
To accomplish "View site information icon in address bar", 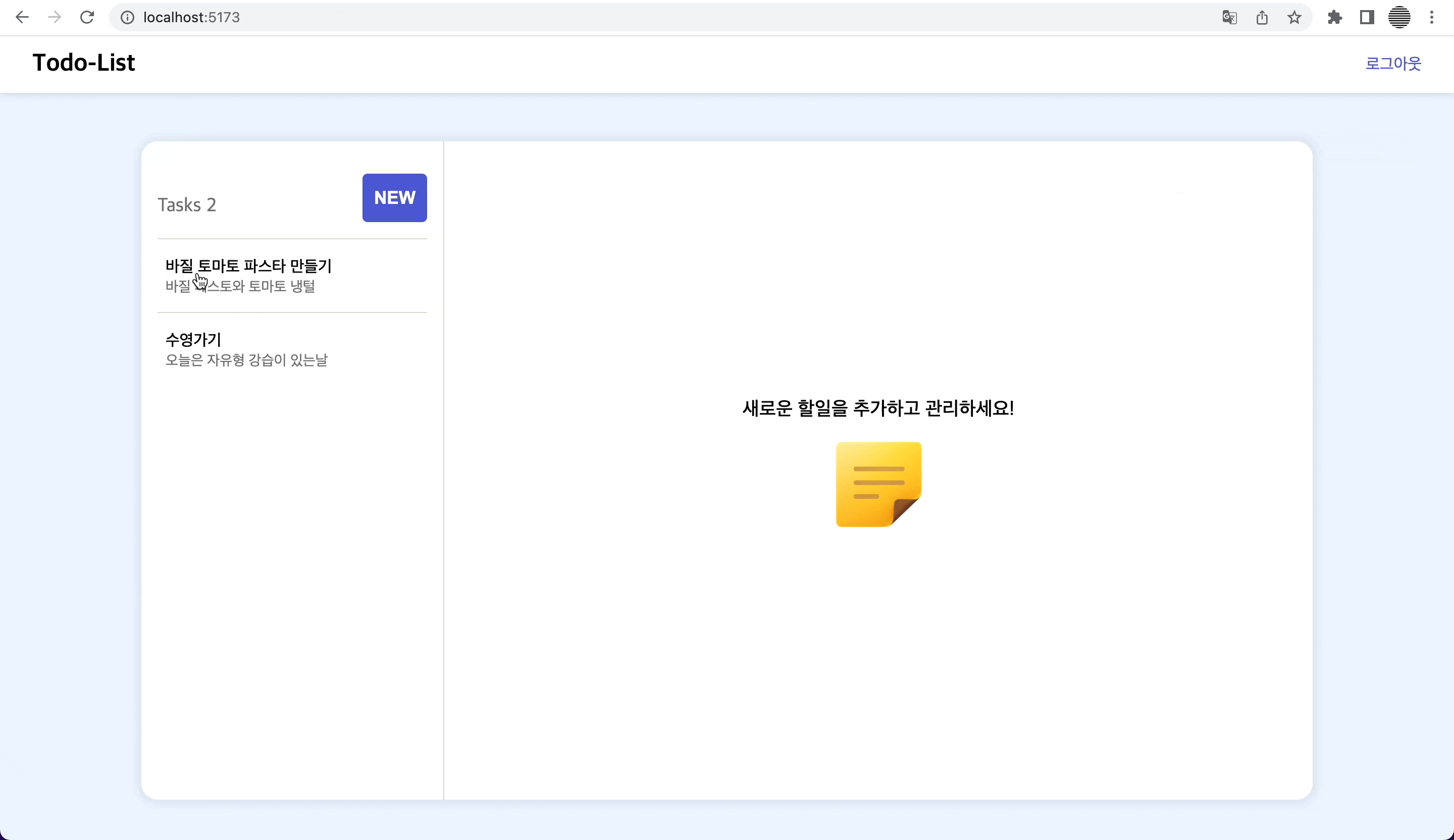I will [127, 17].
